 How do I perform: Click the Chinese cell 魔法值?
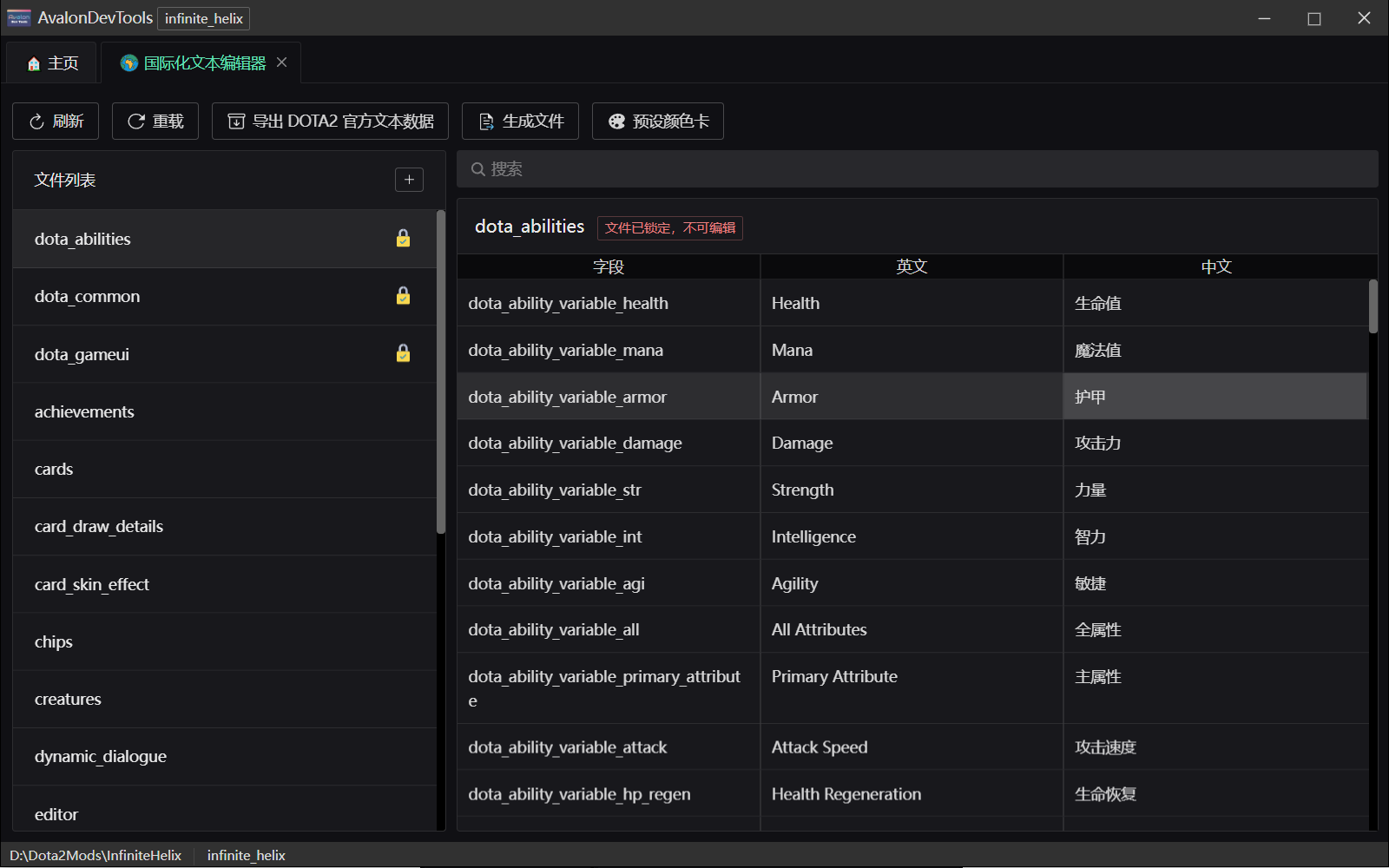pos(1215,350)
